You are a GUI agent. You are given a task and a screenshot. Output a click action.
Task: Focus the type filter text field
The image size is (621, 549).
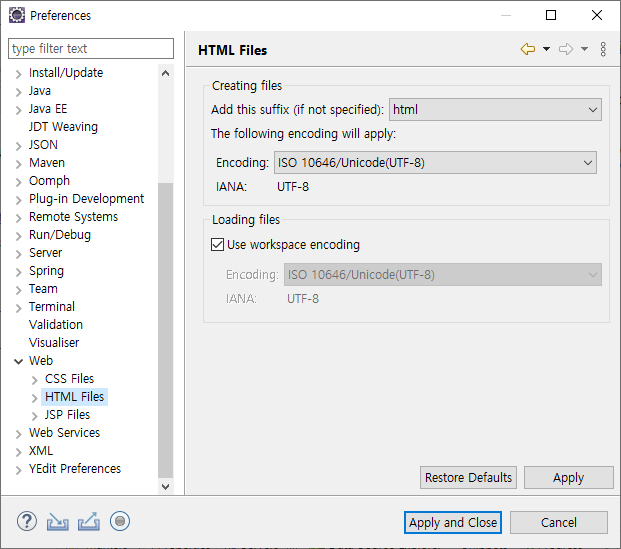click(91, 48)
